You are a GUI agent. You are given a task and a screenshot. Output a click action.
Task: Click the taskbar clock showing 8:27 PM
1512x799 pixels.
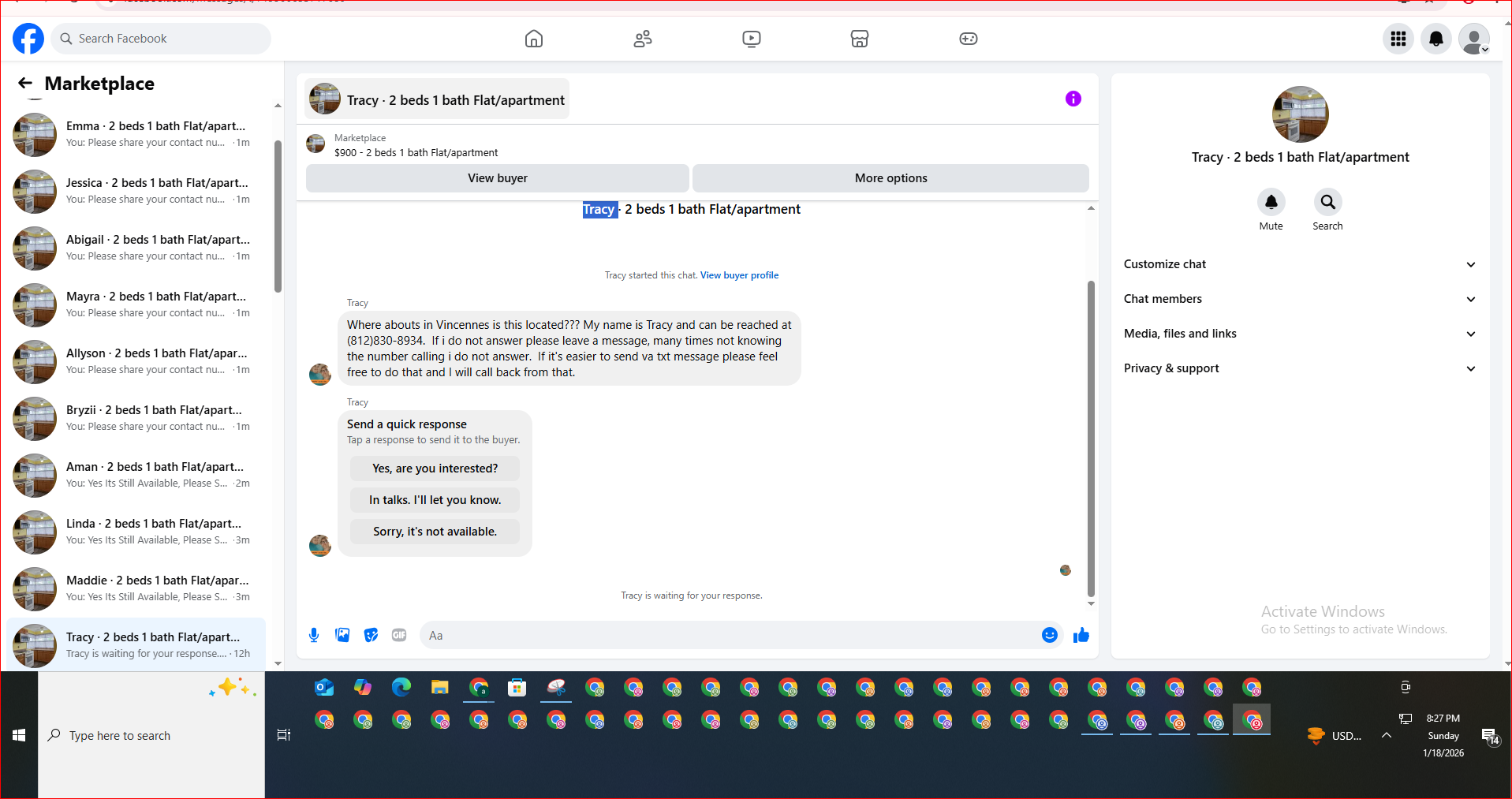coord(1443,735)
